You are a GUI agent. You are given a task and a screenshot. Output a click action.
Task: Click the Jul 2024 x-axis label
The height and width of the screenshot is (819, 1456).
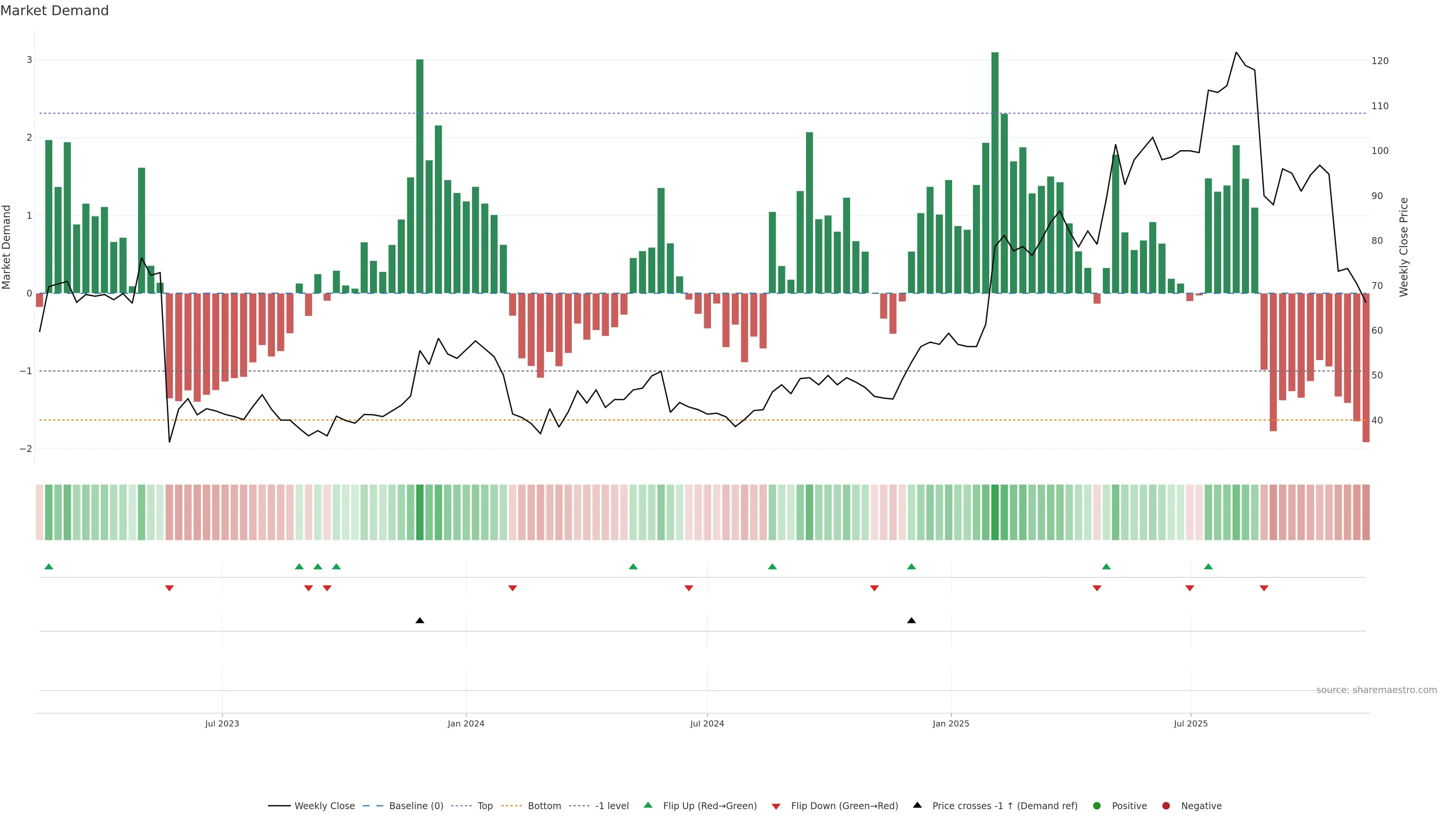pos(706,723)
